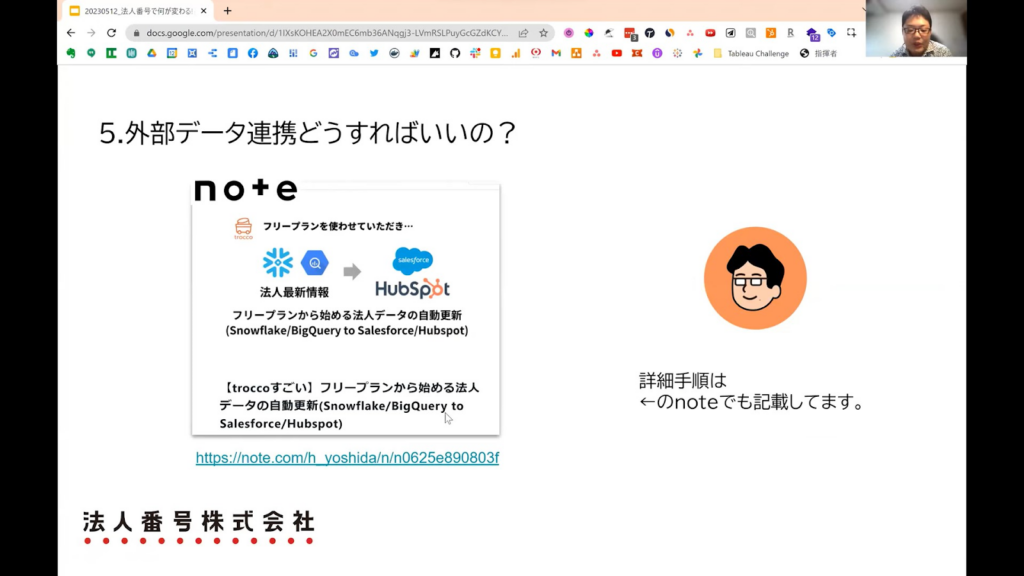1024x576 pixels.
Task: Open the Google Drive bookmark icon
Action: 152,53
